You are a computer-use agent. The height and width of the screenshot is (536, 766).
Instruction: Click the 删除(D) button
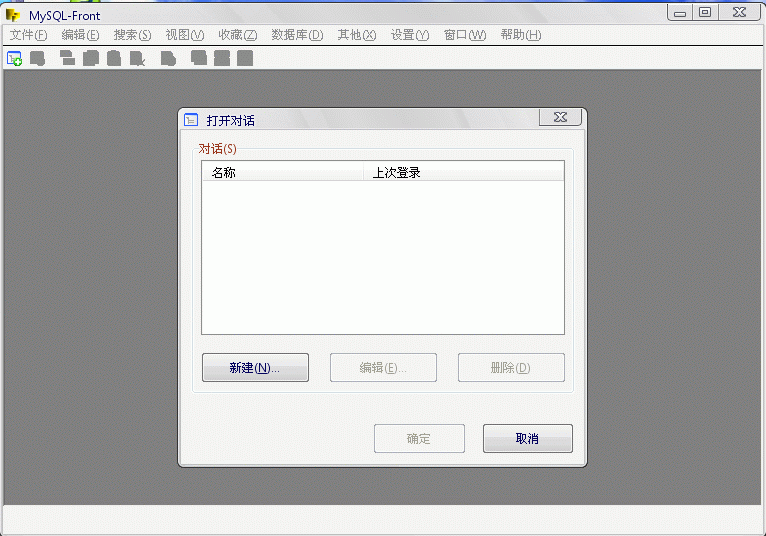pyautogui.click(x=511, y=367)
